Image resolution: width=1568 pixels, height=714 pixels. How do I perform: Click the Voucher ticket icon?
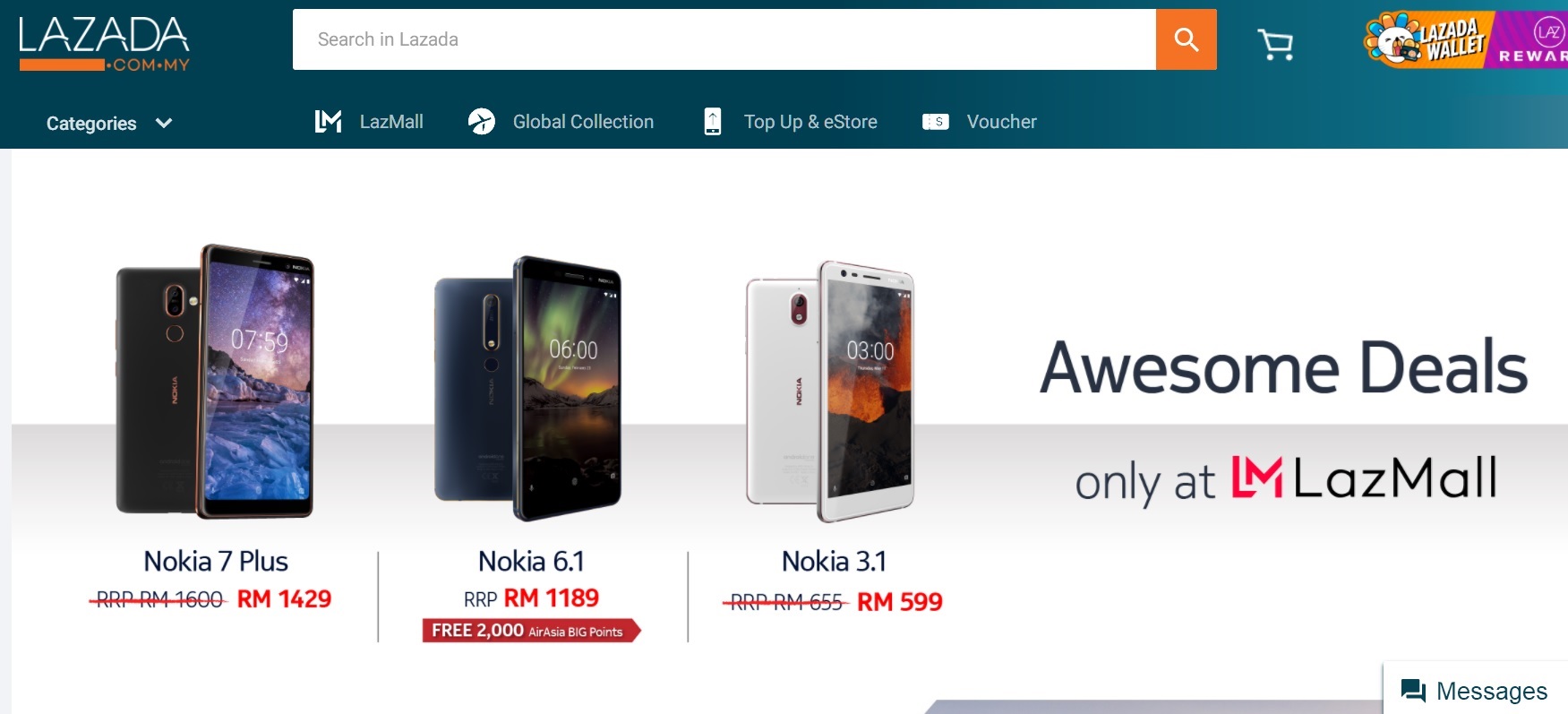(x=936, y=121)
